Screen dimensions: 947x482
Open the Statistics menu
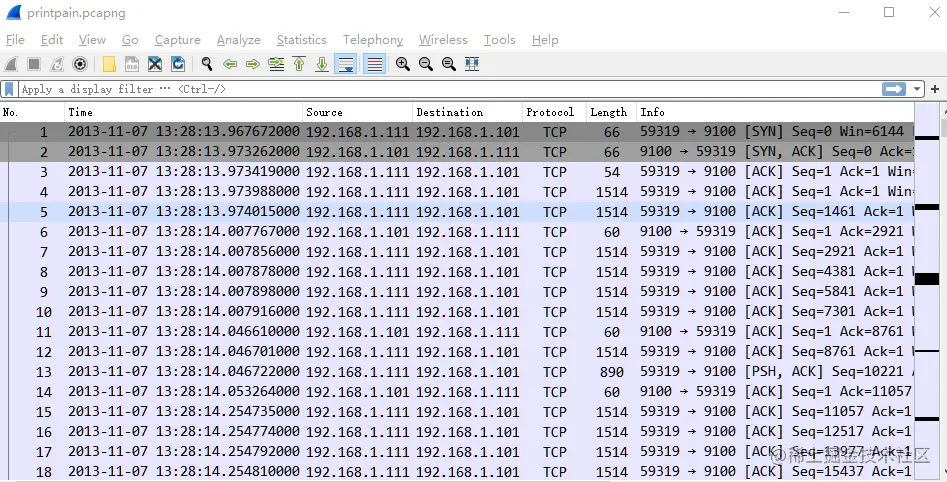pos(301,40)
